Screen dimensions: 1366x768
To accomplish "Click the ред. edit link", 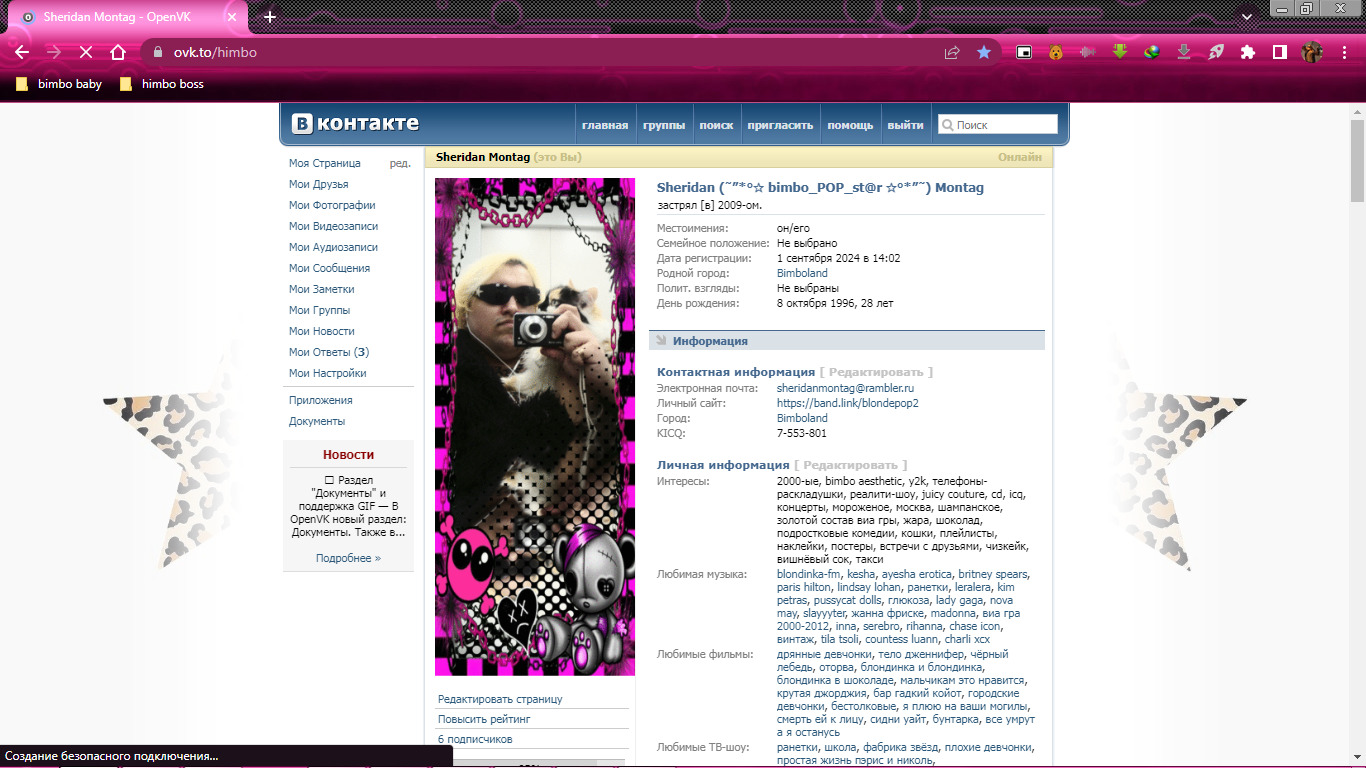I will pos(400,163).
